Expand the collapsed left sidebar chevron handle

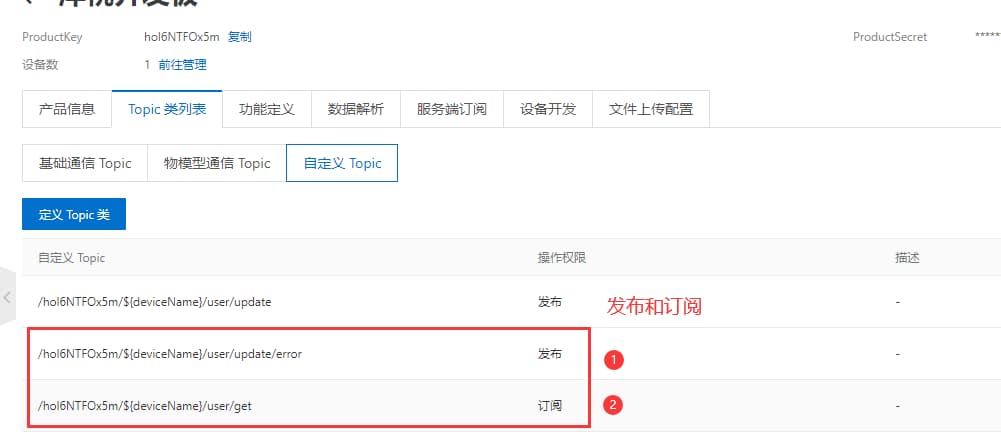(7, 297)
